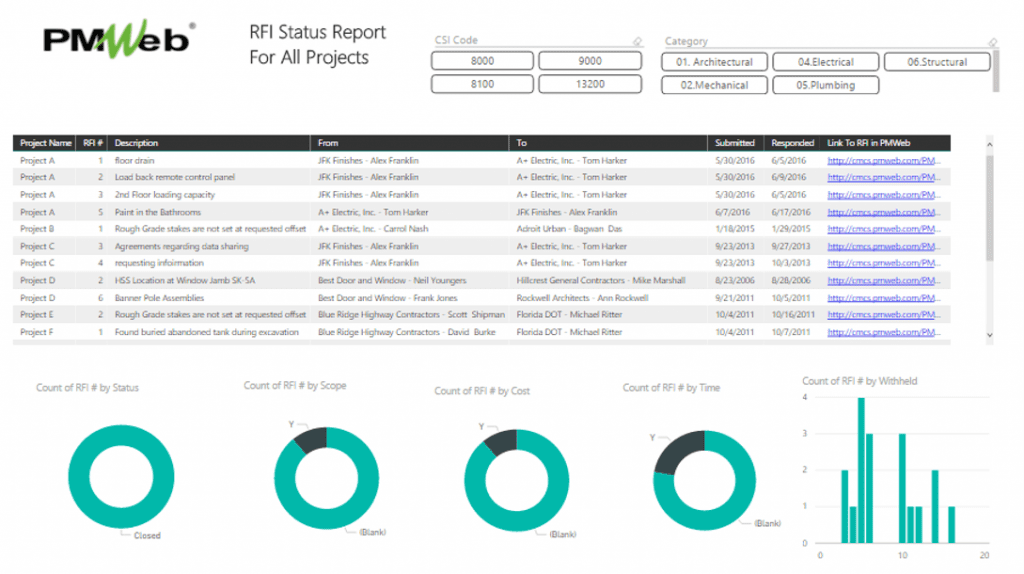Open RFI link for Project E row
Screen dimensions: 1024x574
[884, 315]
